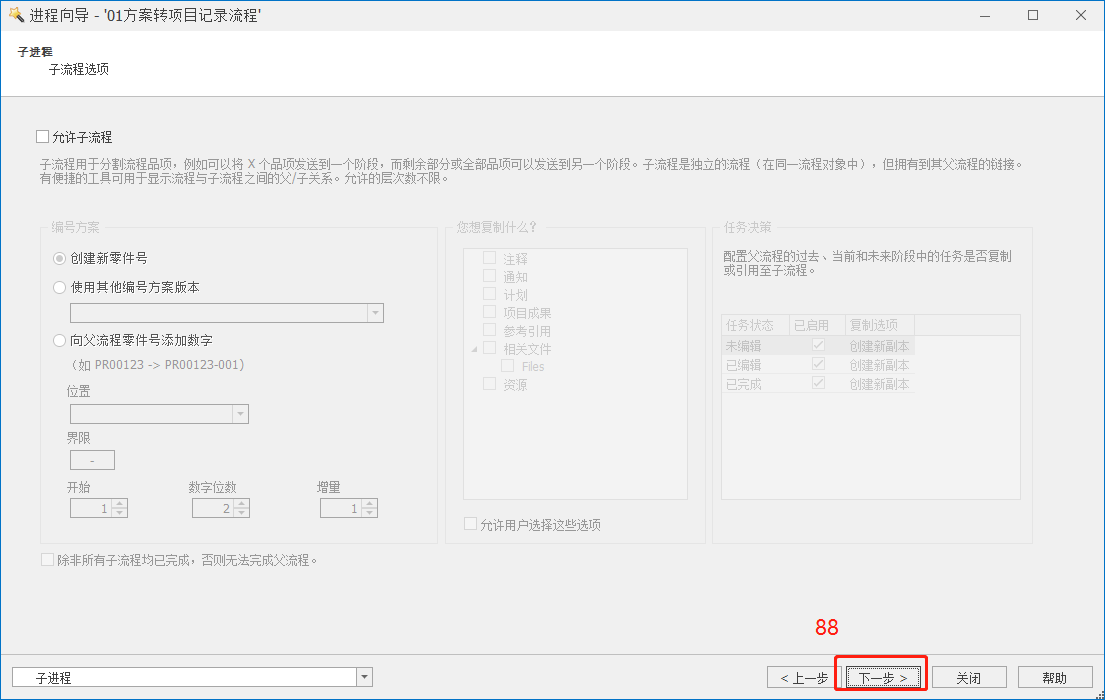This screenshot has height=700, width=1105.
Task: 选择"使用其他编号方案版本"单选按钮
Action: [x=59, y=288]
